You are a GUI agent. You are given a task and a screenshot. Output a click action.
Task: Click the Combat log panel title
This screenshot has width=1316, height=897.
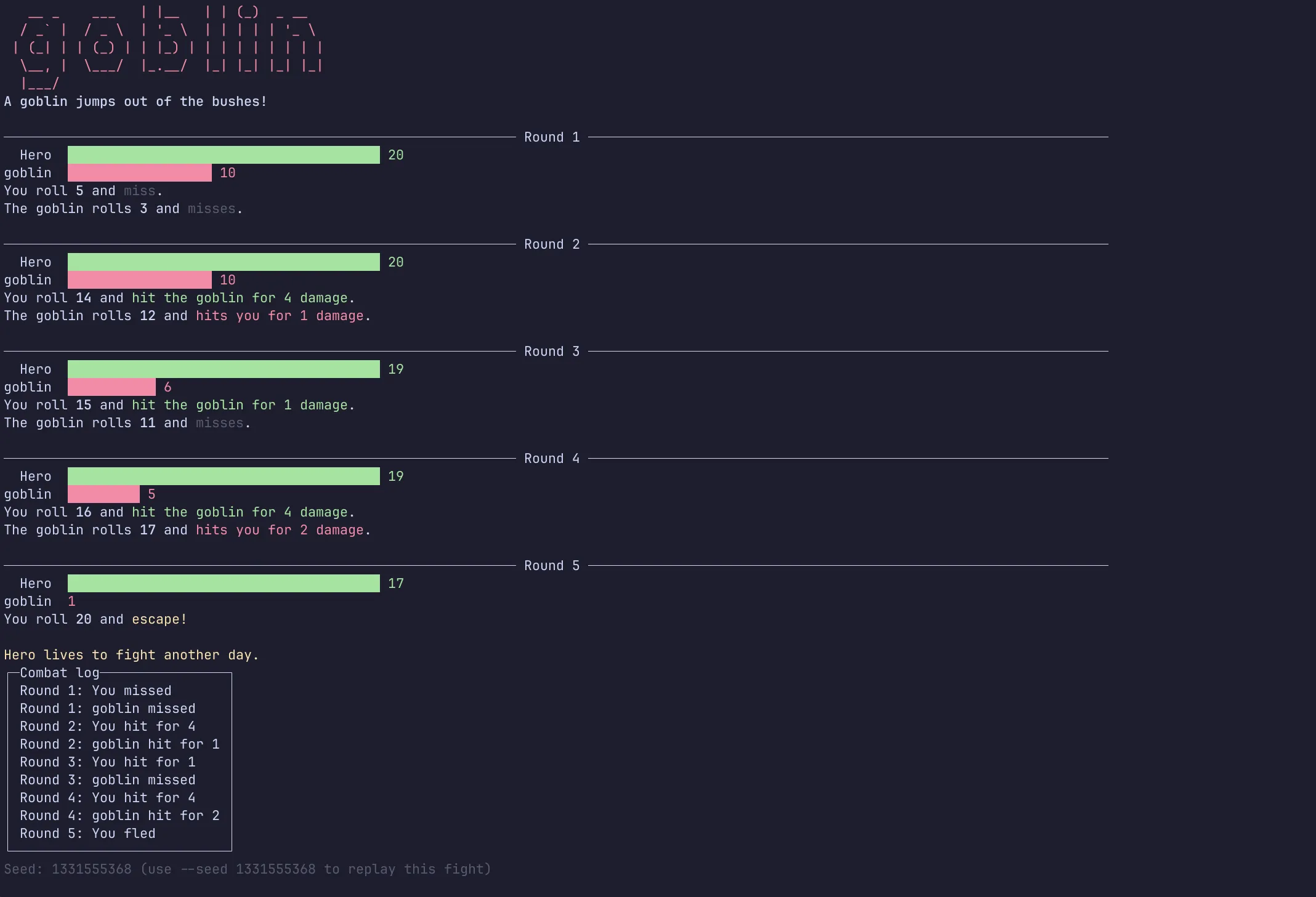tap(60, 673)
